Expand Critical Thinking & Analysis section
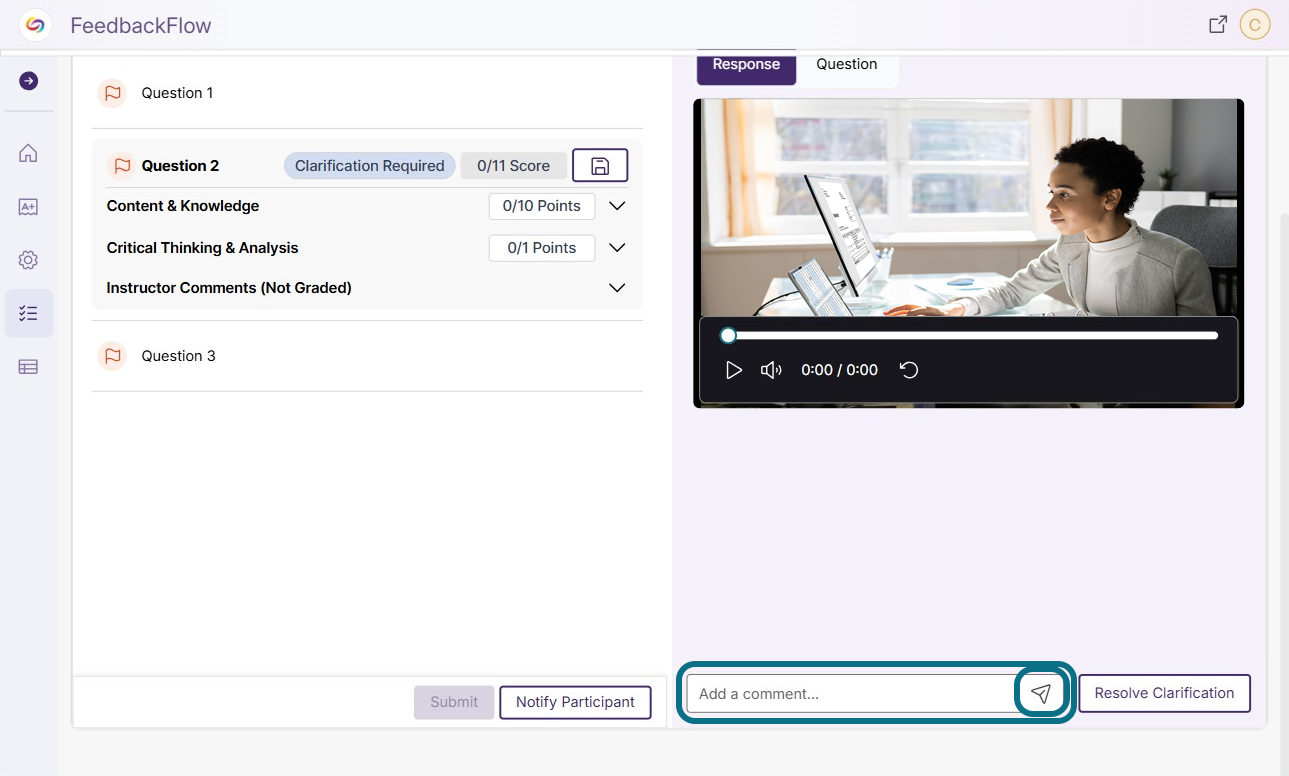This screenshot has height=776, width=1289. pyautogui.click(x=617, y=248)
